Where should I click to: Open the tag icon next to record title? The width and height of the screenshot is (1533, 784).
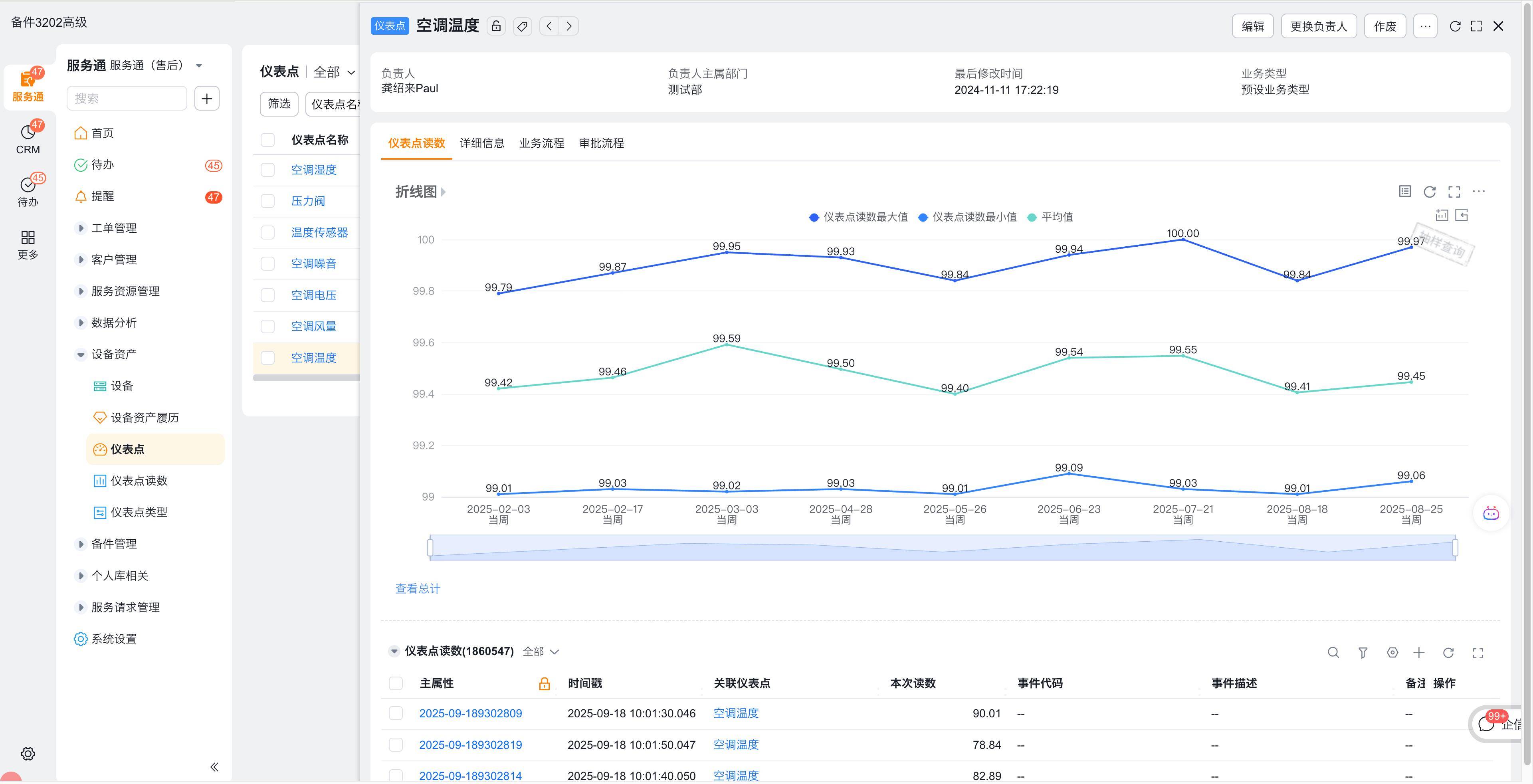pyautogui.click(x=523, y=26)
